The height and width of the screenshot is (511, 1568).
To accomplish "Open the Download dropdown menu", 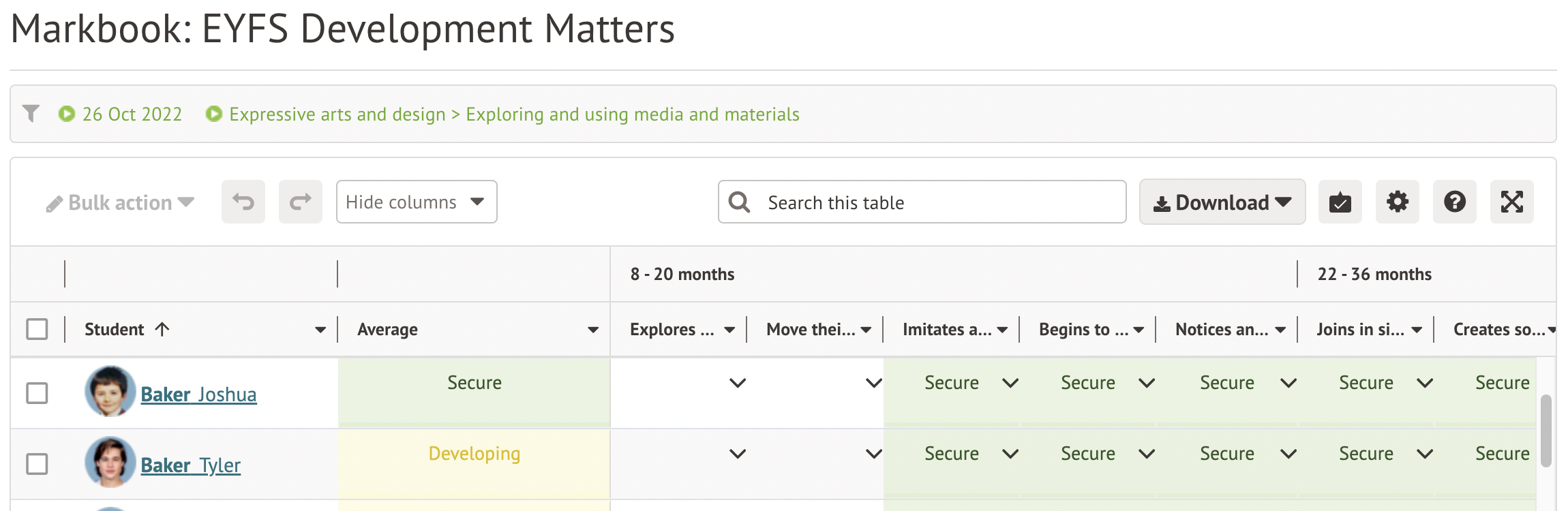I will (1222, 202).
